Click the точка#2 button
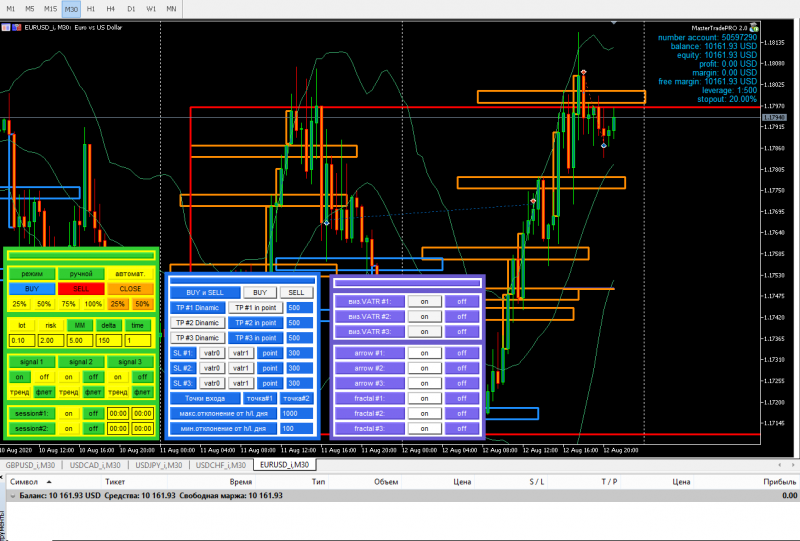Viewport: 800px width, 541px height. coord(296,399)
